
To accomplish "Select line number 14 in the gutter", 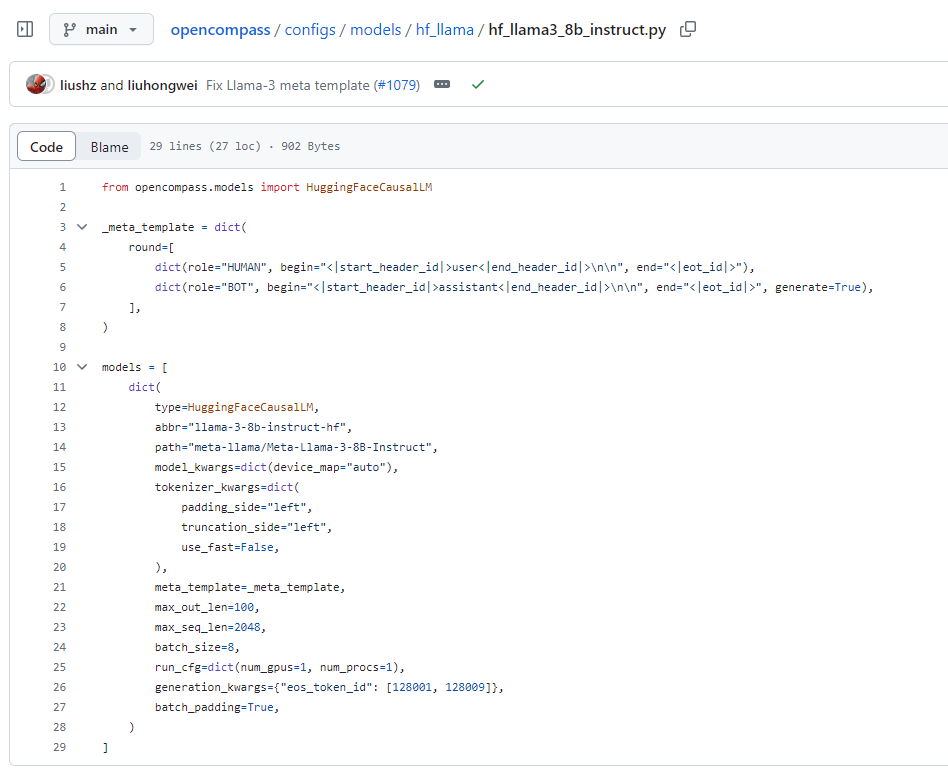I will (x=60, y=447).
